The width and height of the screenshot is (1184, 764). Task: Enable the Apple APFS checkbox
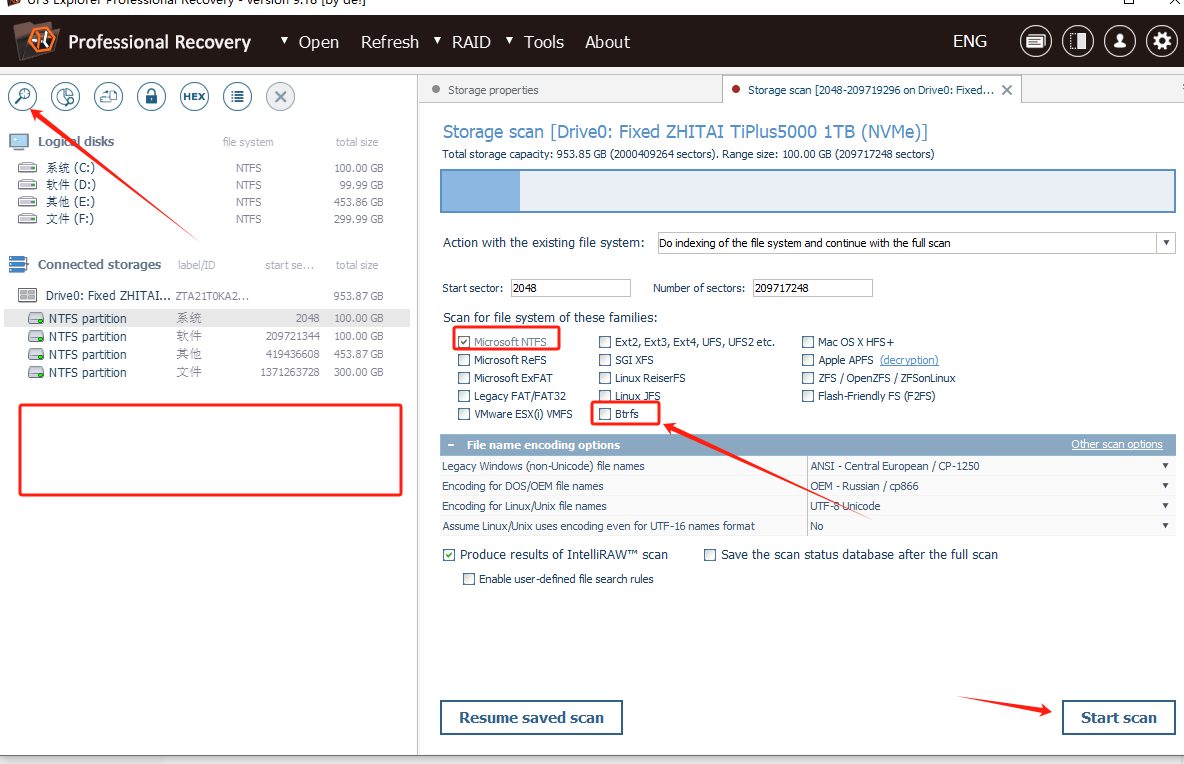(808, 360)
